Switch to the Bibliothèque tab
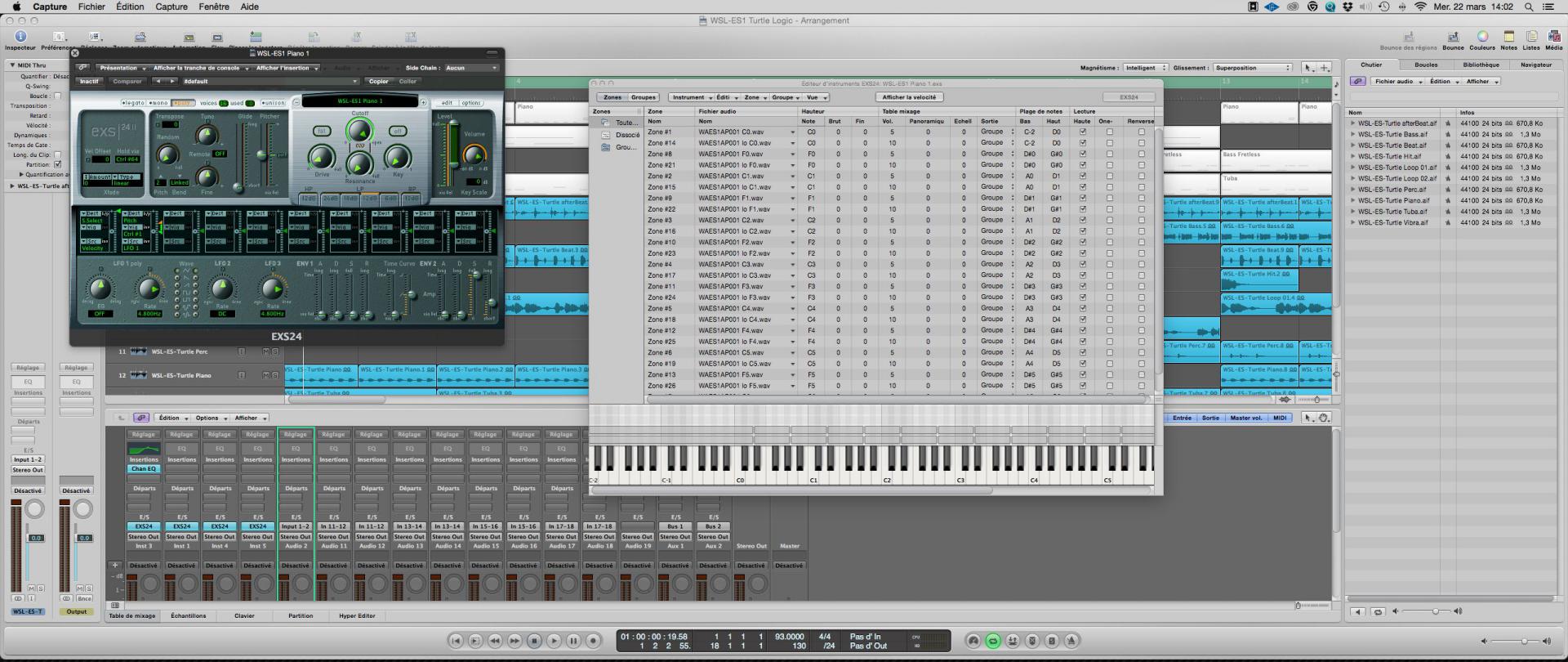Screen dimensions: 1568x662 (x=1481, y=65)
